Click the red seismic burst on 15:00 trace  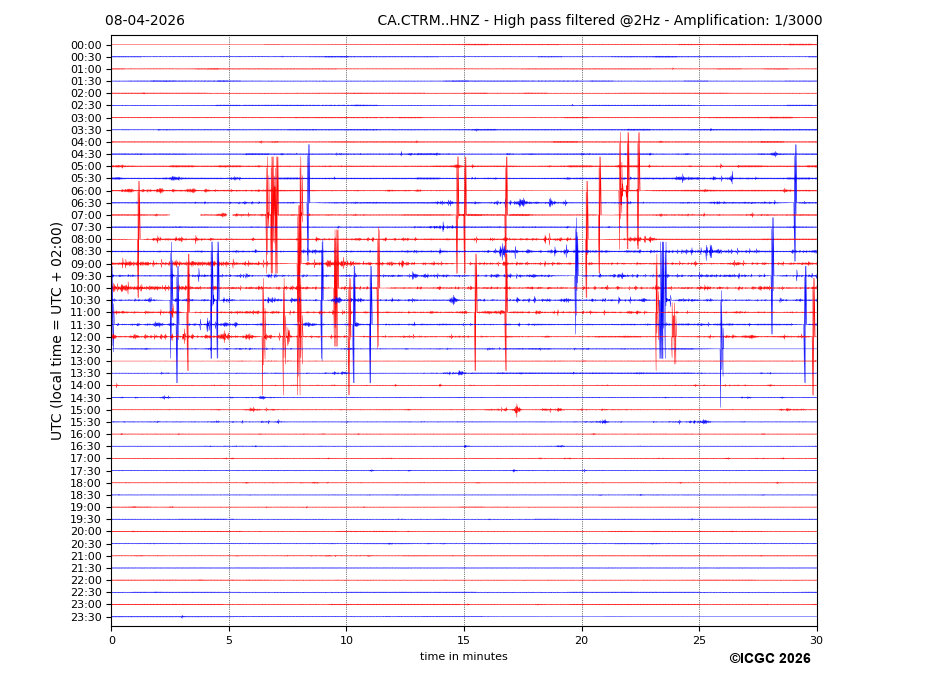click(516, 409)
